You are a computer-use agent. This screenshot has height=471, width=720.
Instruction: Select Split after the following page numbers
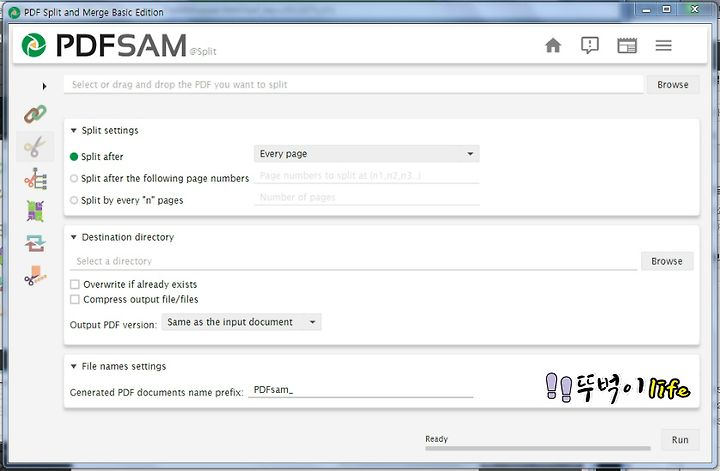tap(74, 179)
